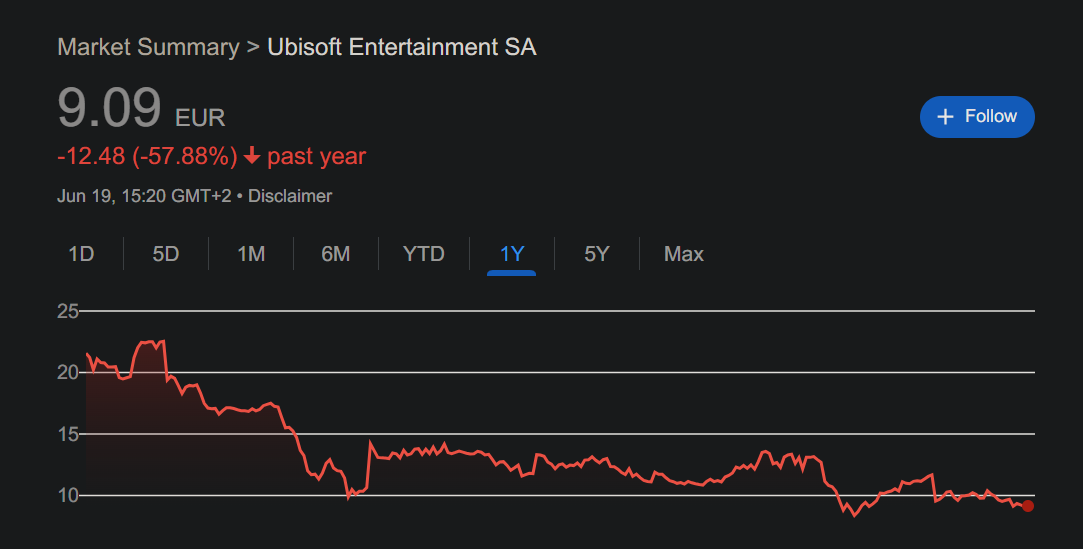
Task: Show the Max range chart
Action: 684,254
